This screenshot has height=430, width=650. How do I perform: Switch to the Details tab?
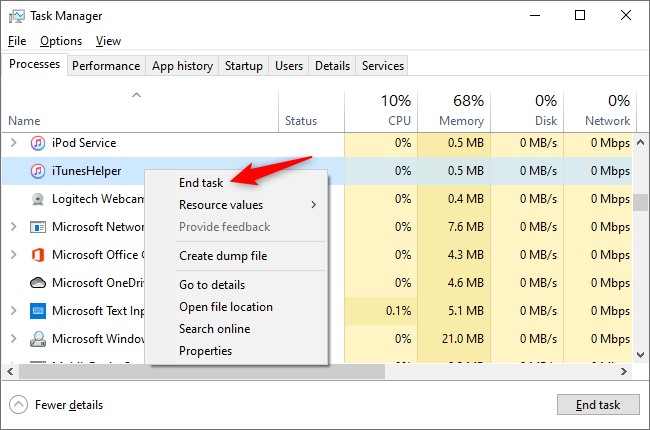[x=332, y=66]
